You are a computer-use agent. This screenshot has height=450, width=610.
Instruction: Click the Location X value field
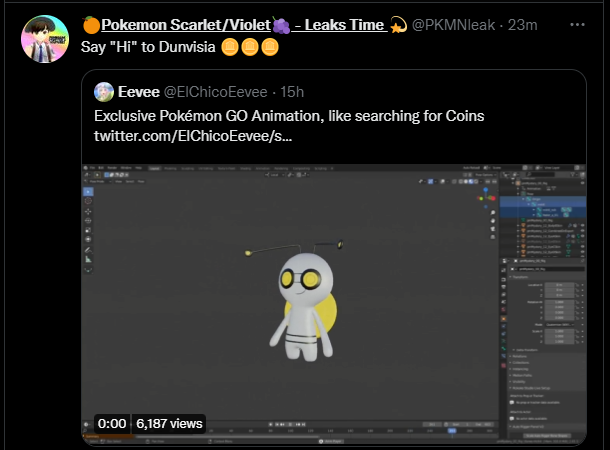pyautogui.click(x=559, y=285)
